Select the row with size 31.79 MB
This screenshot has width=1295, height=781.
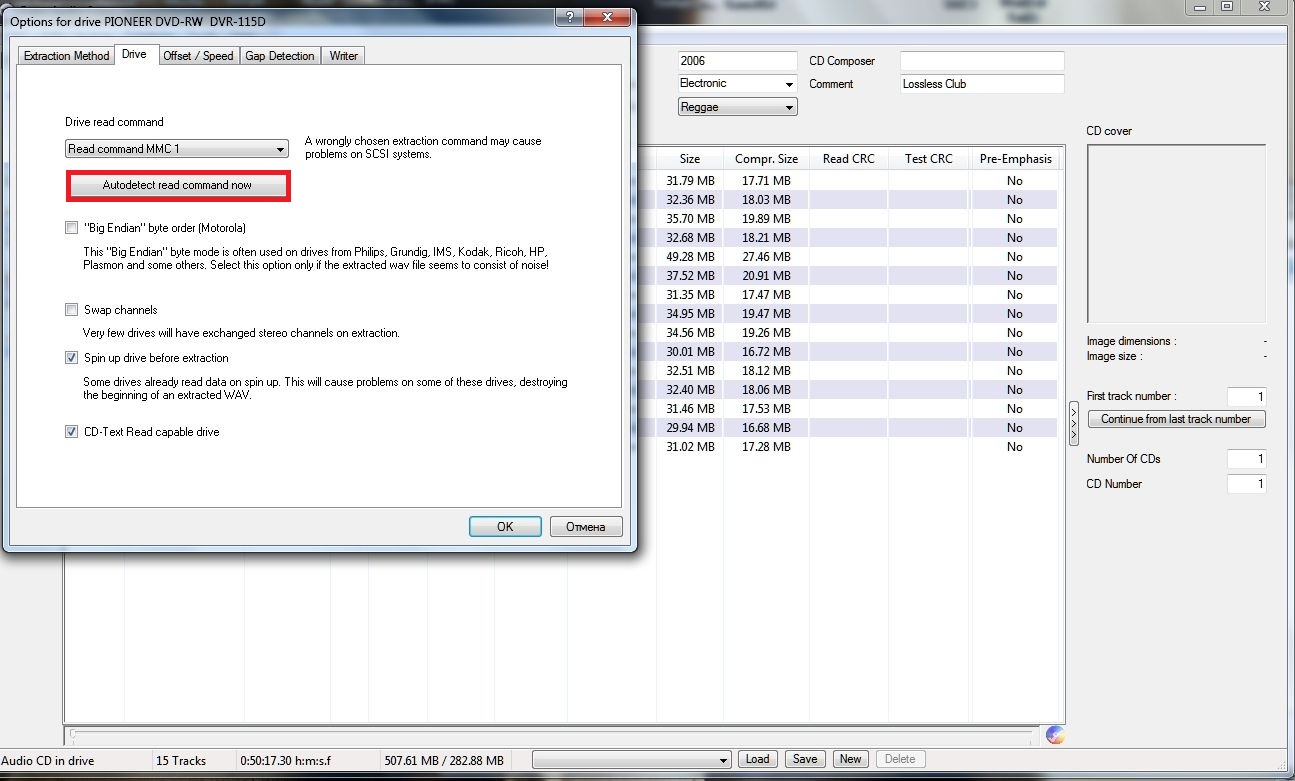(x=690, y=181)
